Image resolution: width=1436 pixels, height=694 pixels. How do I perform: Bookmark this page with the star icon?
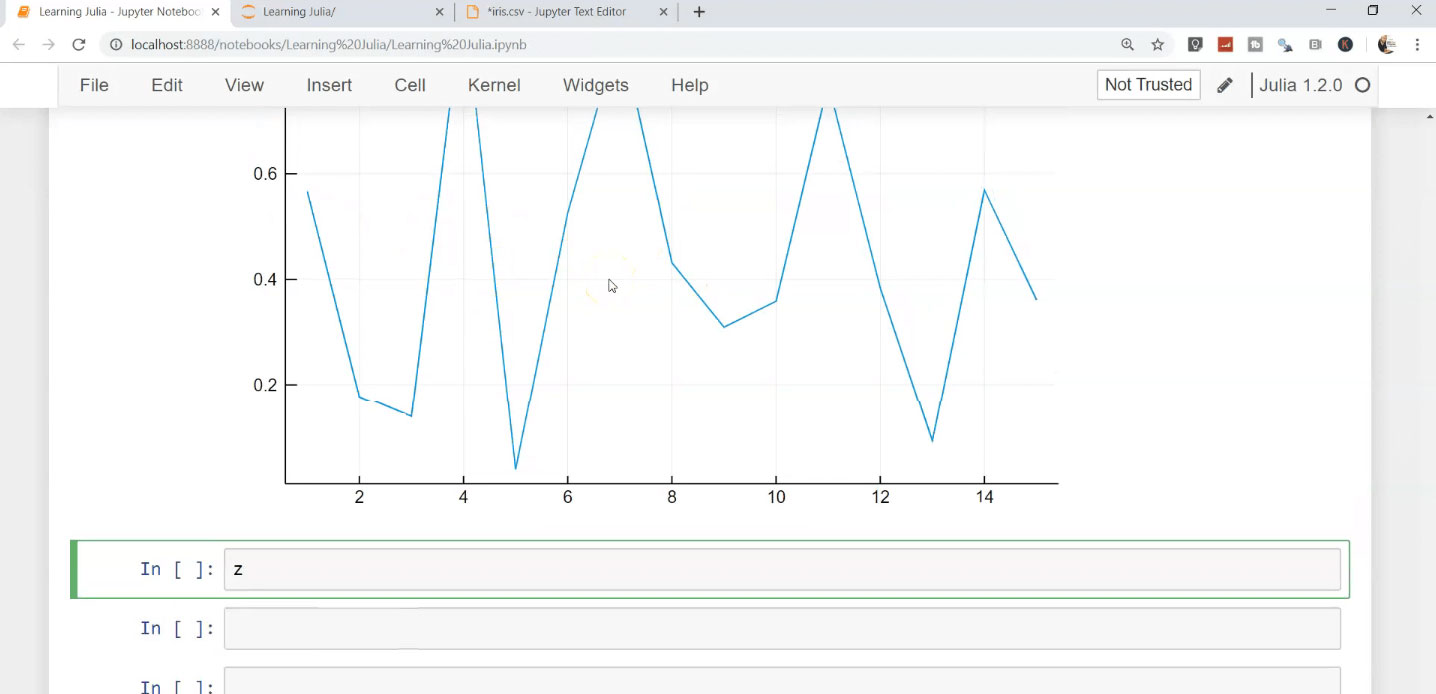pyautogui.click(x=1158, y=45)
